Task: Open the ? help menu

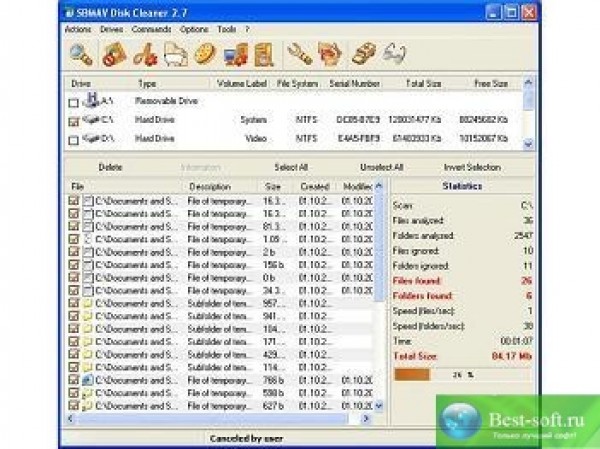Action: click(x=247, y=29)
